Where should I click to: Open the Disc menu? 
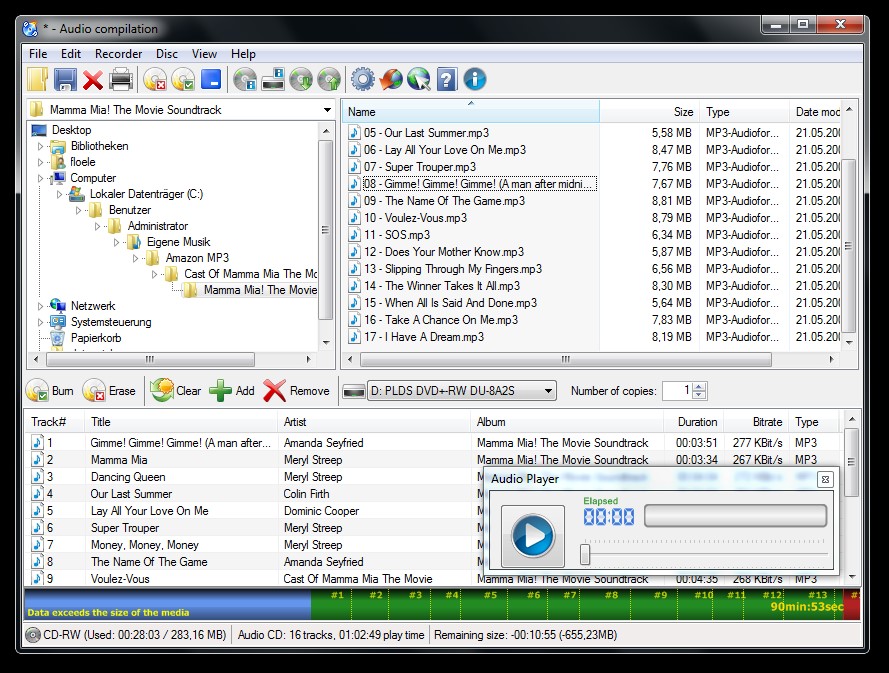167,54
